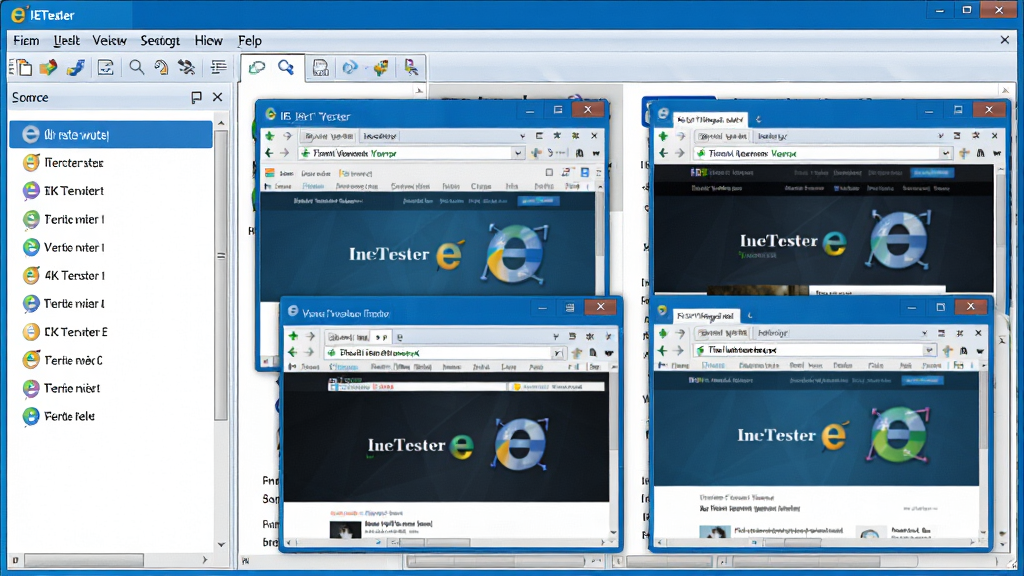This screenshot has width=1024, height=576.
Task: Click the blue diagonal arrow toolbar icon
Action: [76, 67]
